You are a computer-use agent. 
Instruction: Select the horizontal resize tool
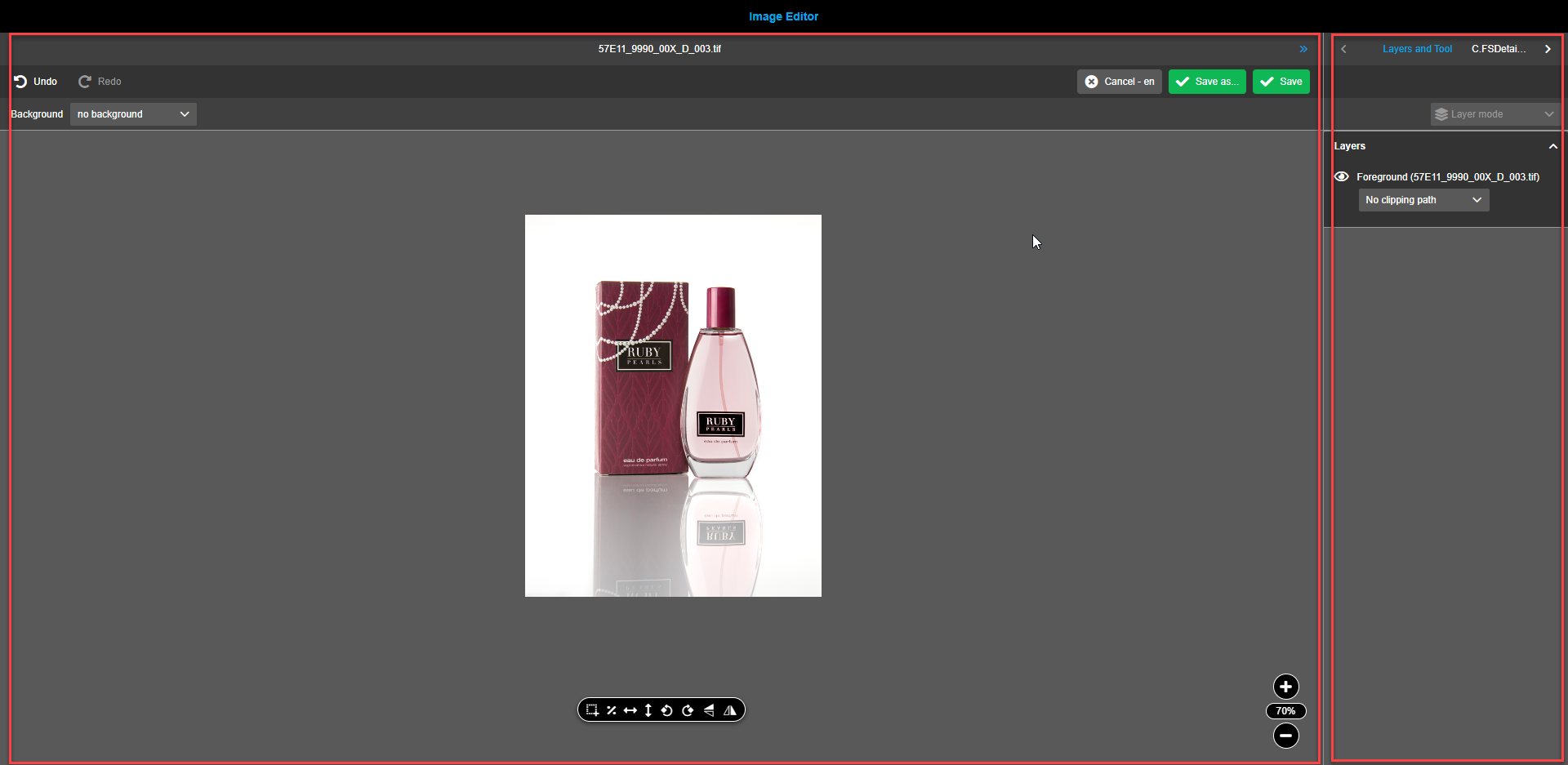[x=630, y=709]
